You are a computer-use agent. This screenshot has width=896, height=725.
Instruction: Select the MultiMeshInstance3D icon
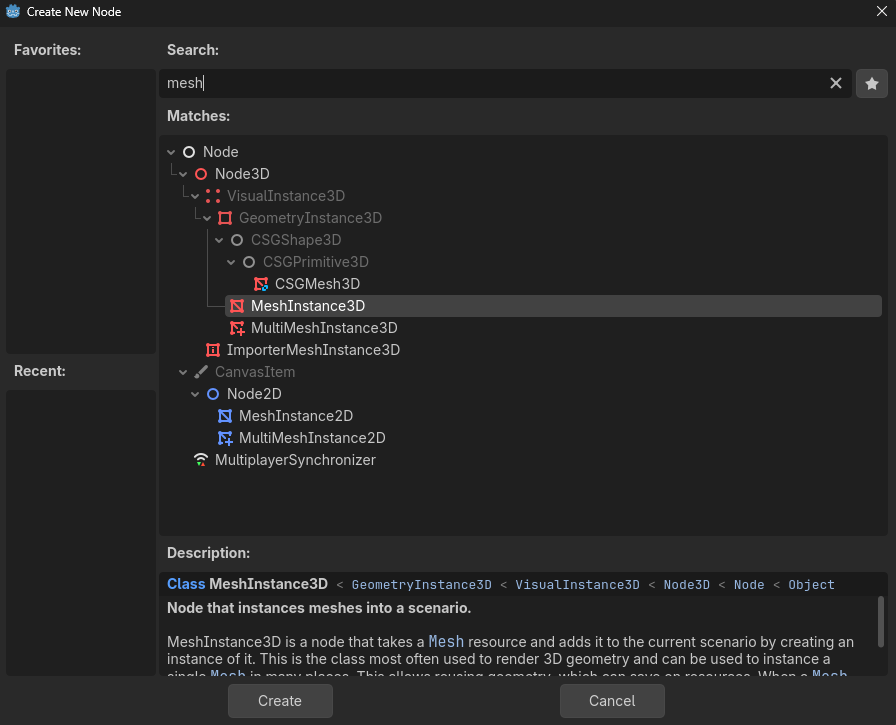click(237, 327)
